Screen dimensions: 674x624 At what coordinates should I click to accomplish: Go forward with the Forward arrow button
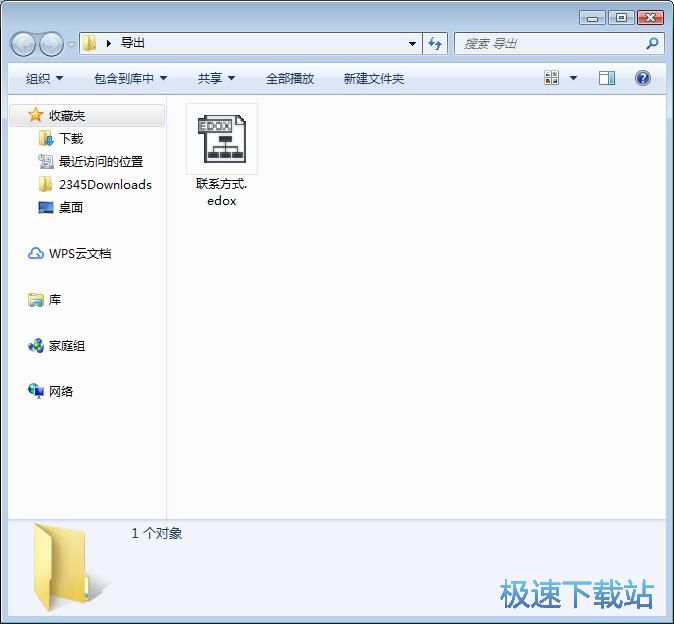point(51,44)
